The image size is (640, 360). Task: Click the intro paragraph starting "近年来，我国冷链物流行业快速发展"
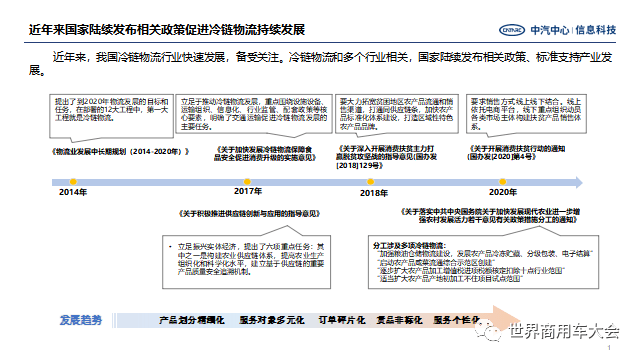[x=320, y=63]
